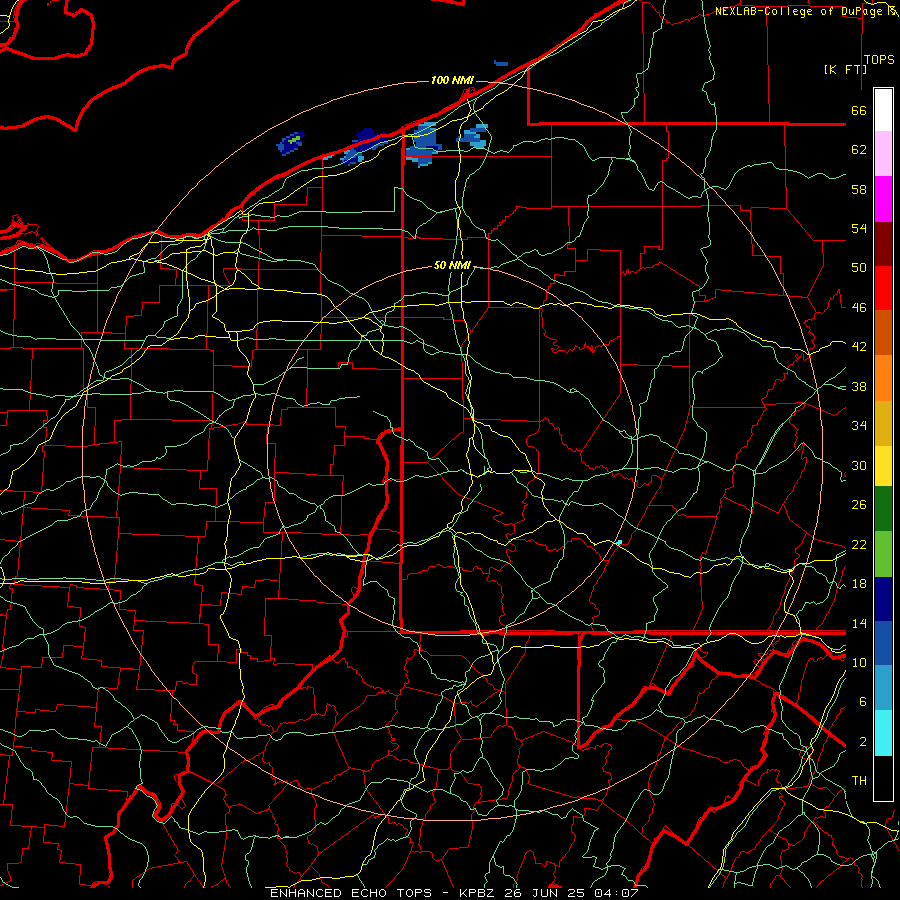
Task: Click the TOPS legend title
Action: pyautogui.click(x=879, y=60)
